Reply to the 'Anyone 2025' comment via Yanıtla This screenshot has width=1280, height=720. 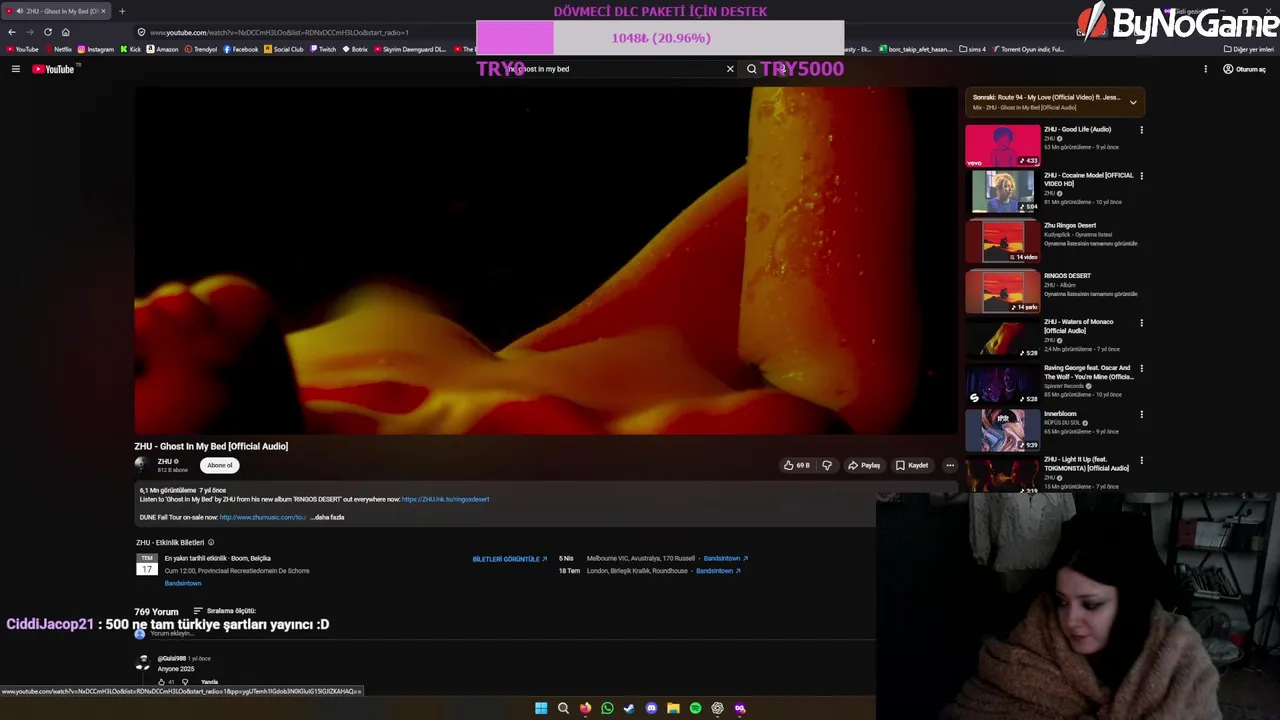[x=209, y=682]
